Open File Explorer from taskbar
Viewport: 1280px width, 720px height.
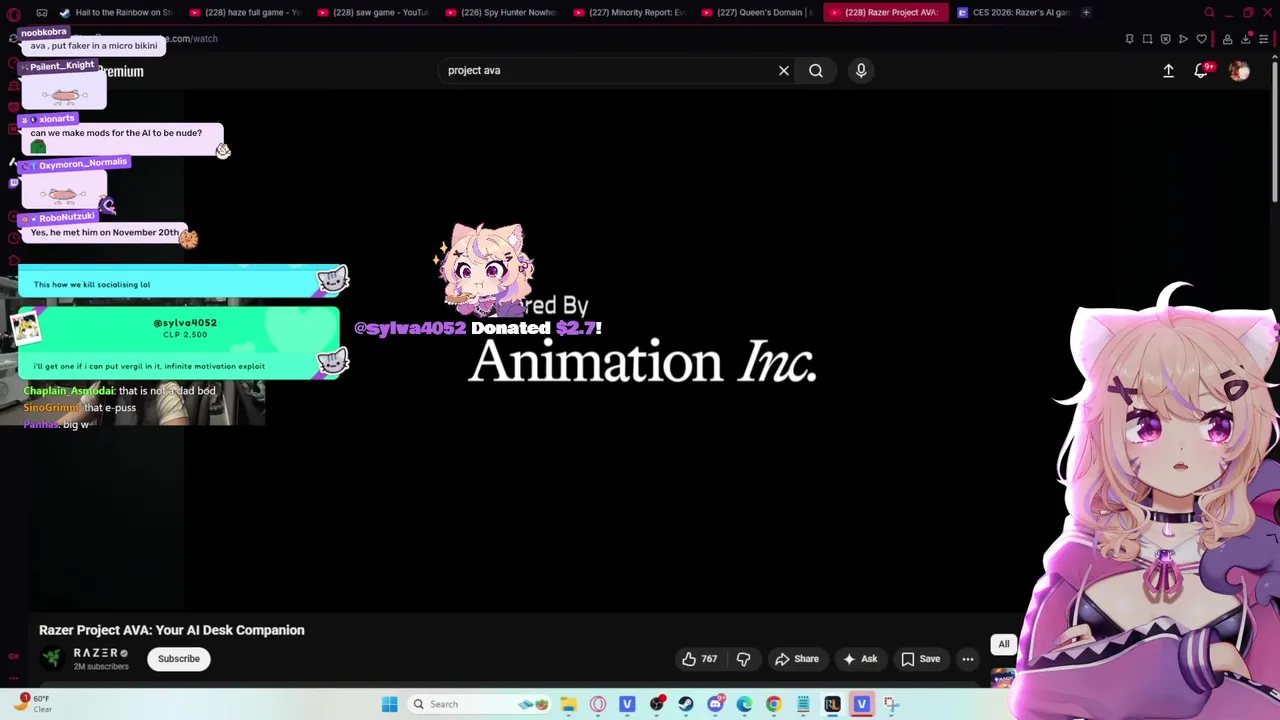click(x=568, y=704)
